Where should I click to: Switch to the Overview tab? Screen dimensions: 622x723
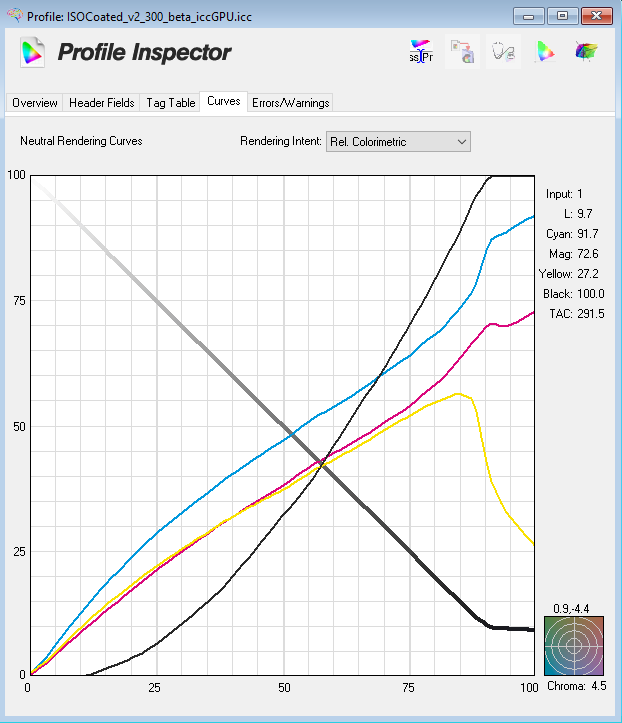coord(35,103)
